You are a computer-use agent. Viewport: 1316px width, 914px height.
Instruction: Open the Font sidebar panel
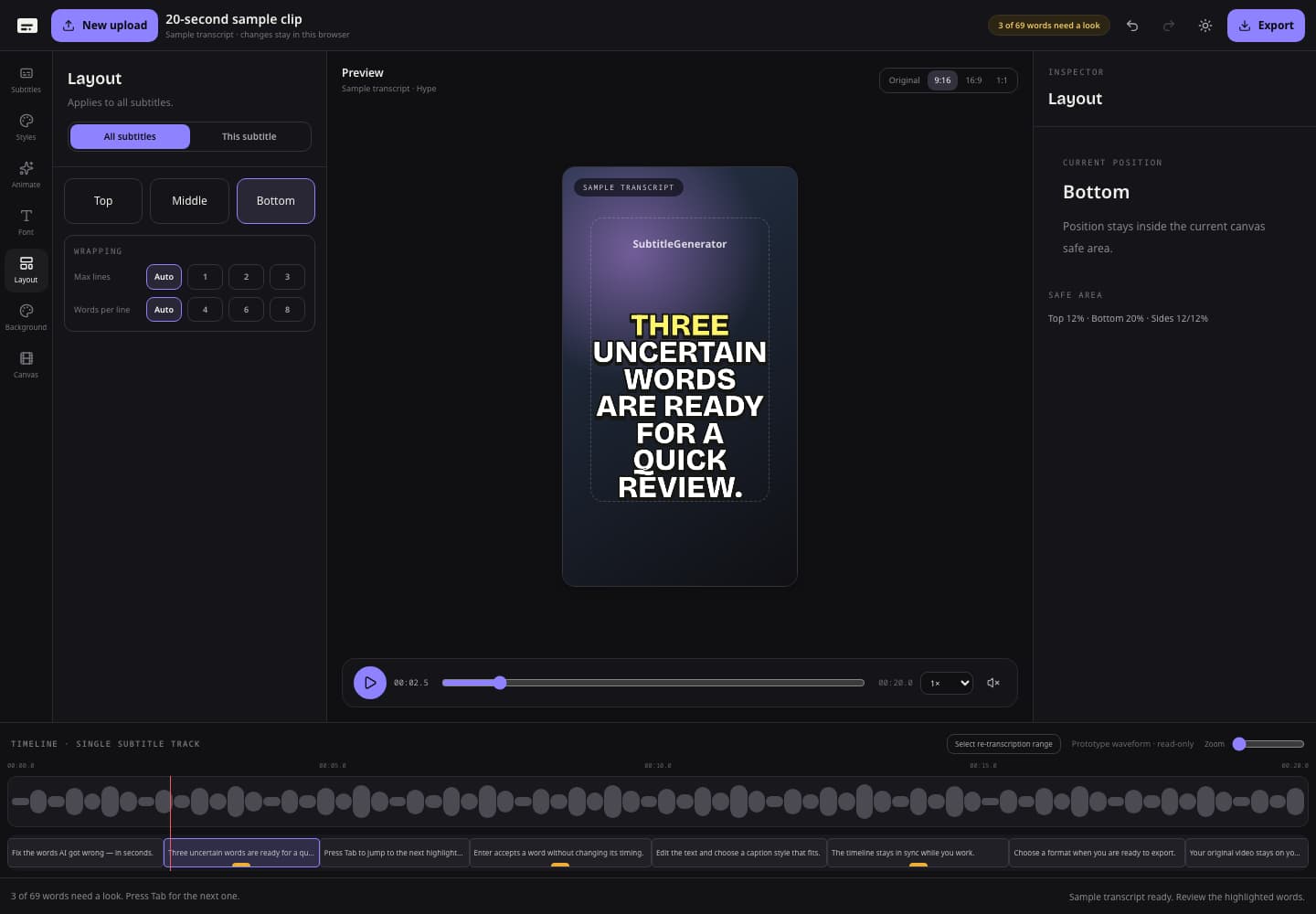pos(26,222)
